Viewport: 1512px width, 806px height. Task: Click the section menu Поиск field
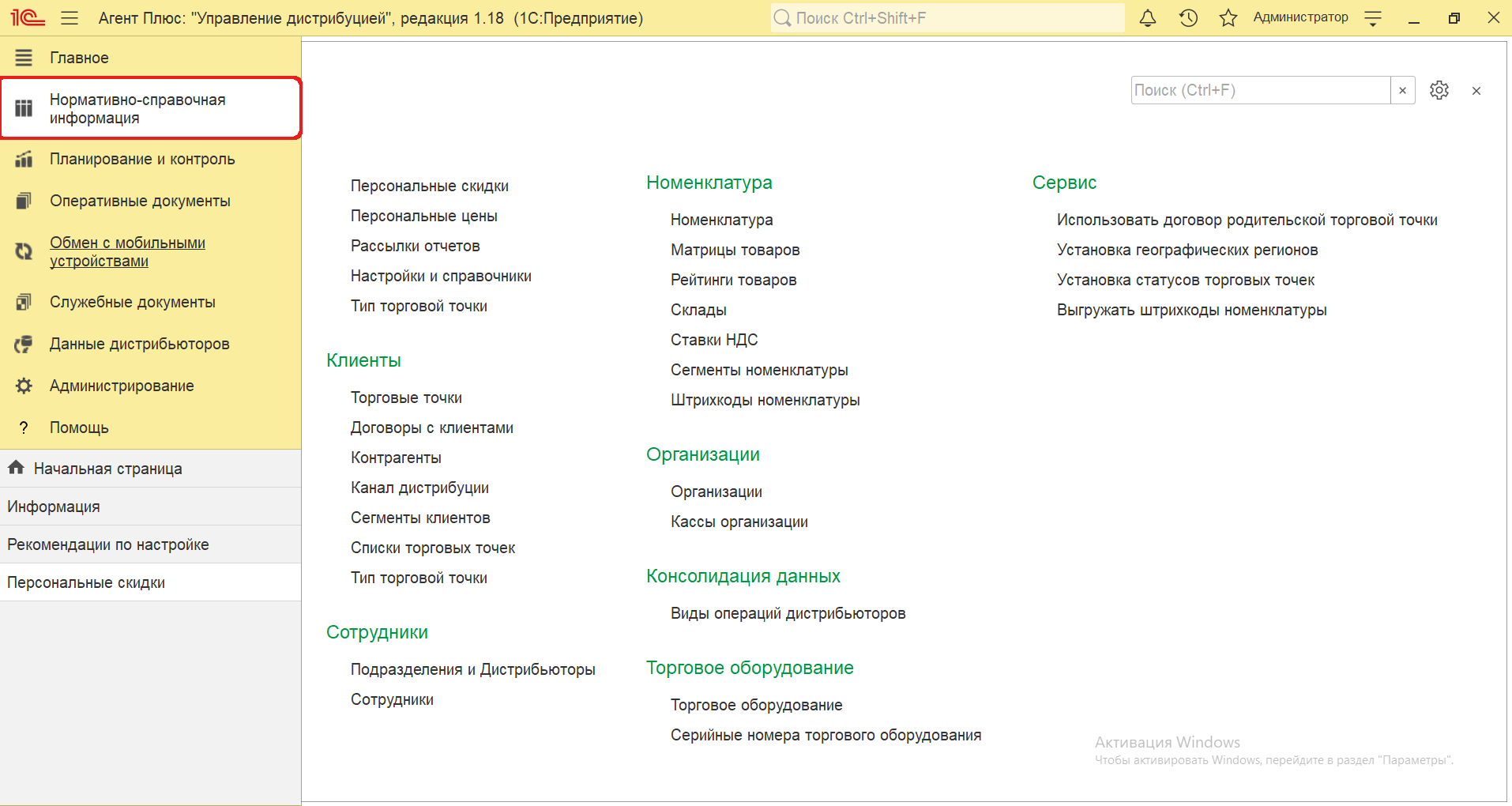pyautogui.click(x=1260, y=90)
